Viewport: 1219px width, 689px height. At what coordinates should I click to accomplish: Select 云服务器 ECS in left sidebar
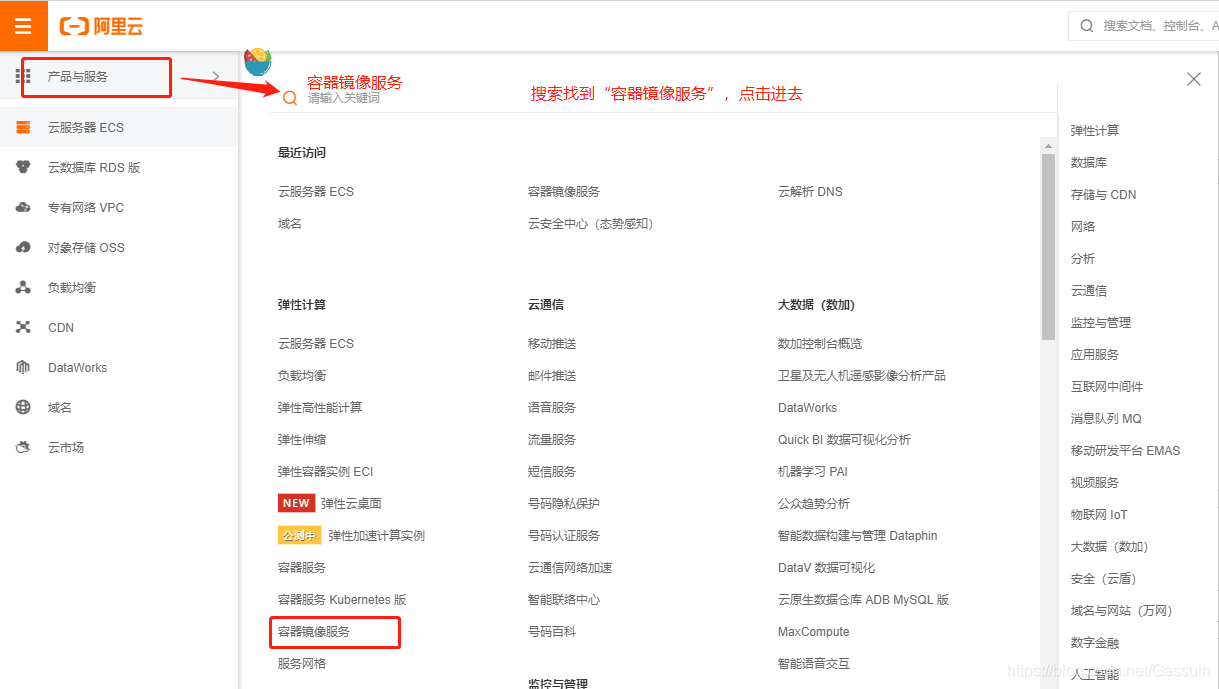86,127
